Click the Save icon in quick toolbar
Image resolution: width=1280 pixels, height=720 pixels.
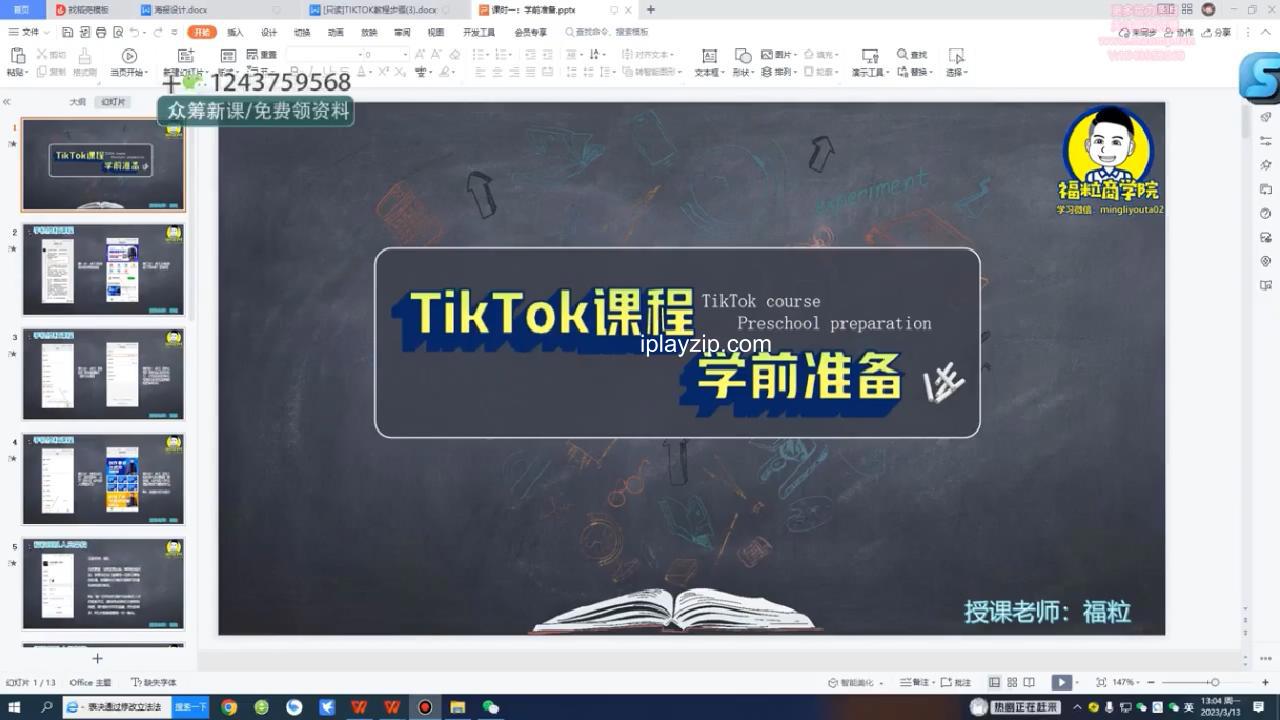coord(68,32)
